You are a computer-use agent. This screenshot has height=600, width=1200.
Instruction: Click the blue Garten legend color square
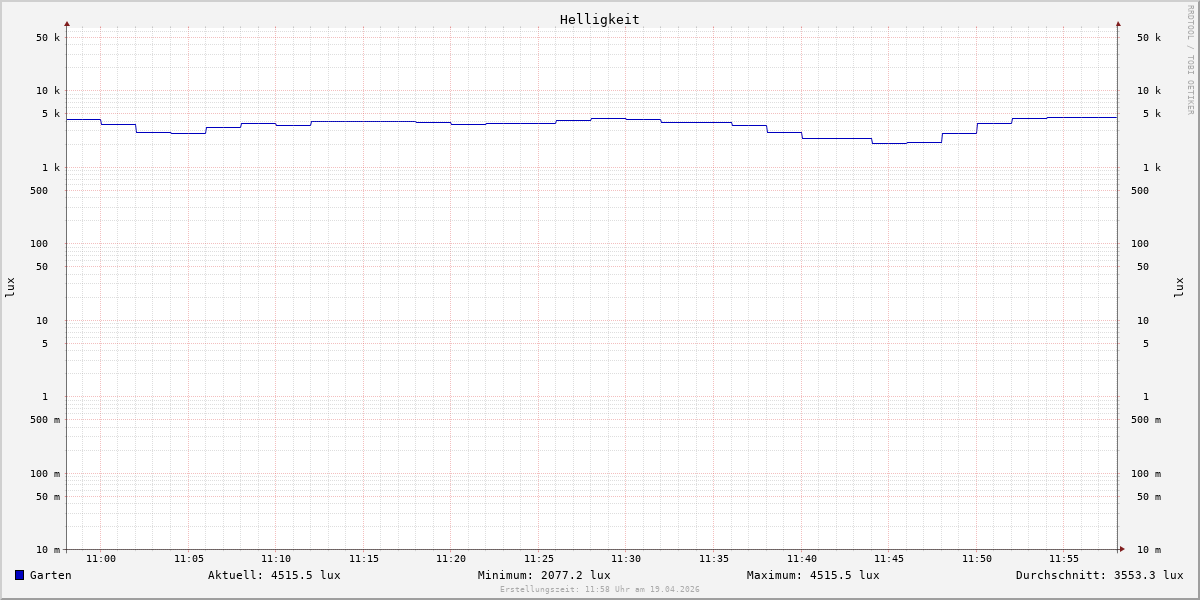[19, 575]
